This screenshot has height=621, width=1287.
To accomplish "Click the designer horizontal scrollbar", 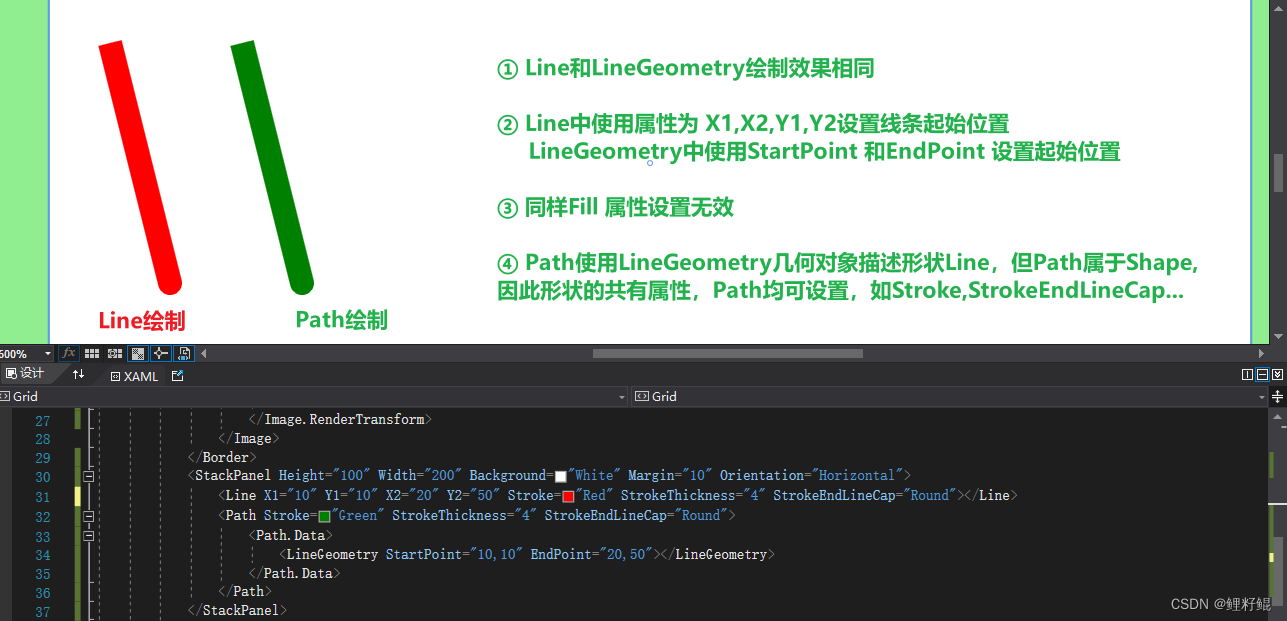I will [726, 353].
